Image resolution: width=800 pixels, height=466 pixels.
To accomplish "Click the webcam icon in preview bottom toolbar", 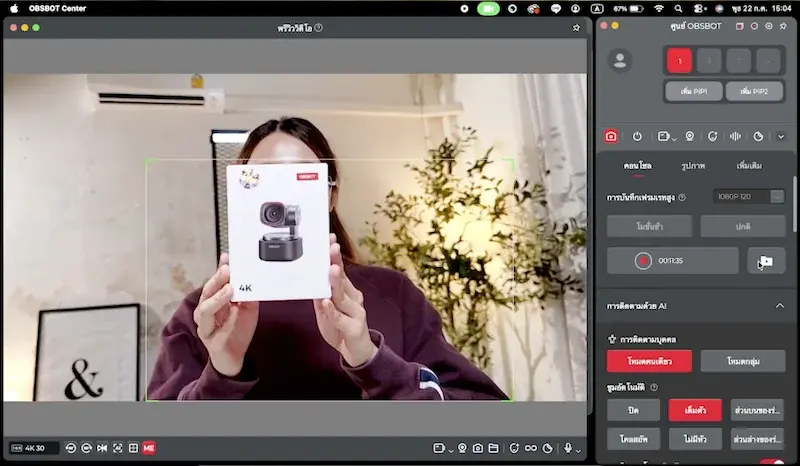I will coord(462,448).
